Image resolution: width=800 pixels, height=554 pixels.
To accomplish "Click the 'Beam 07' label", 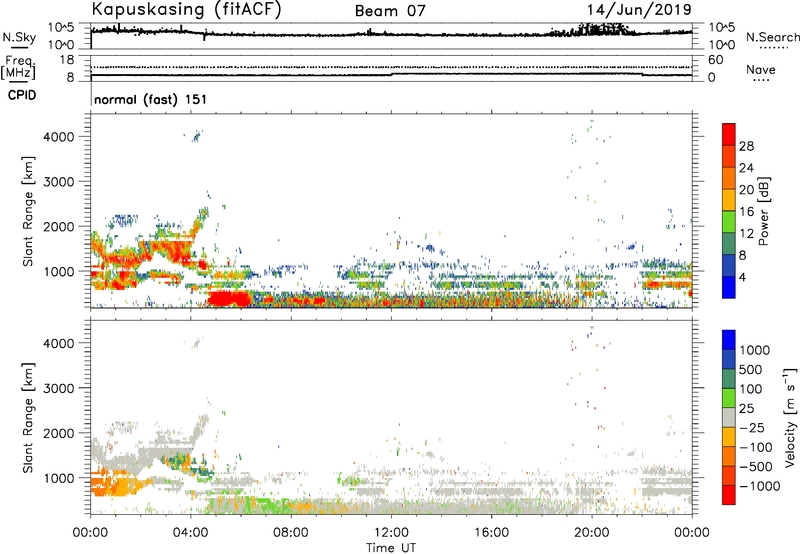I will point(390,11).
